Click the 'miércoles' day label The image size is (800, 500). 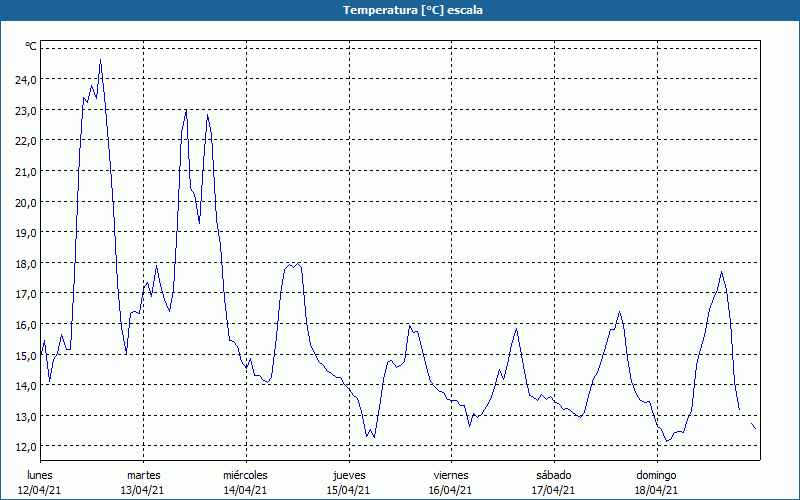click(245, 475)
